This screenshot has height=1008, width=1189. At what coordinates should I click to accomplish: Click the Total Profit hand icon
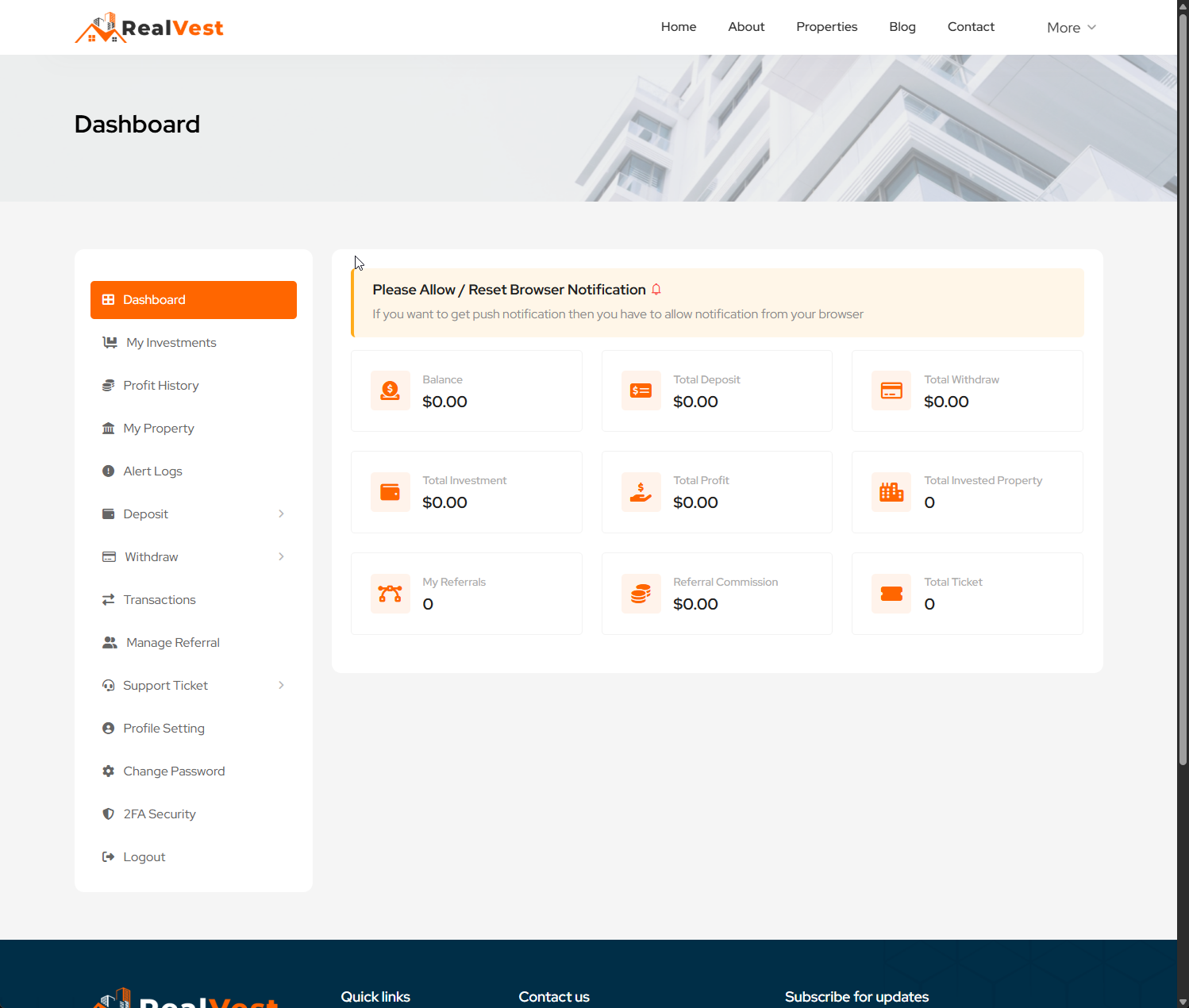click(641, 492)
